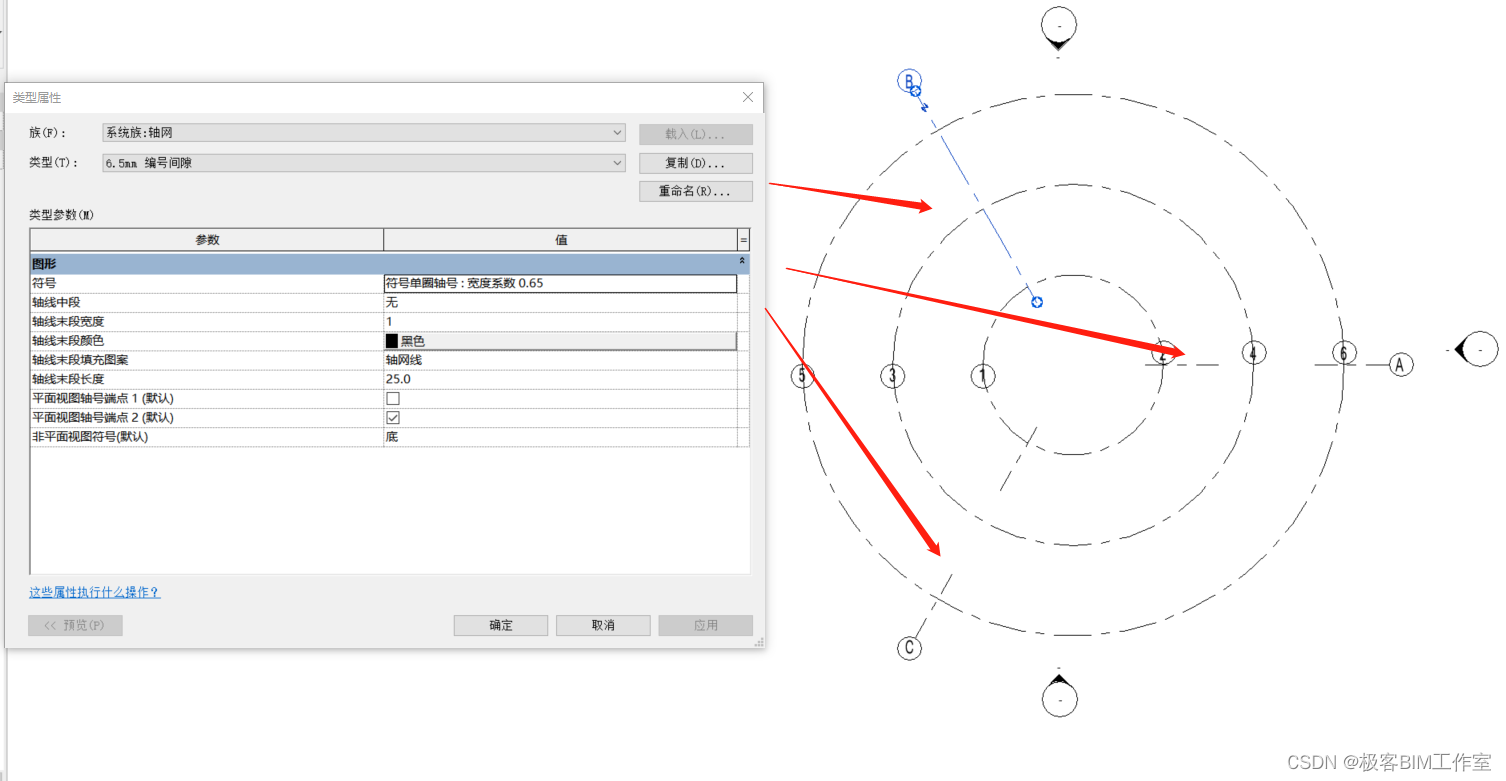The height and width of the screenshot is (781, 1506).
Task: Open 这些属性执行什么操作? help link
Action: tap(94, 592)
